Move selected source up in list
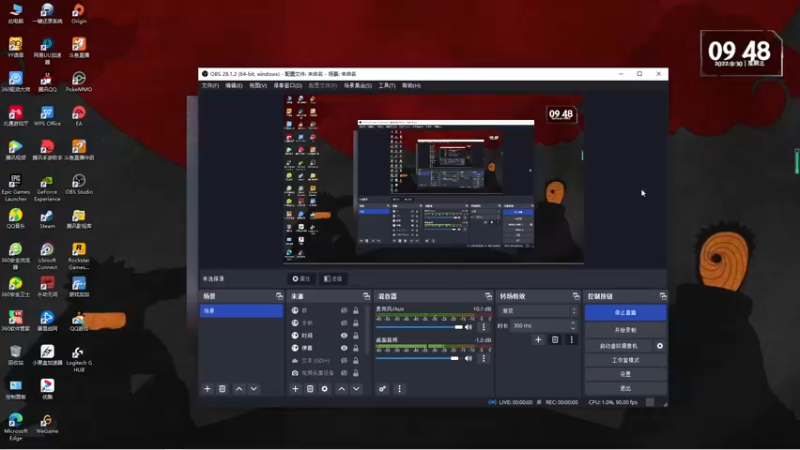This screenshot has height=450, width=800. point(341,389)
